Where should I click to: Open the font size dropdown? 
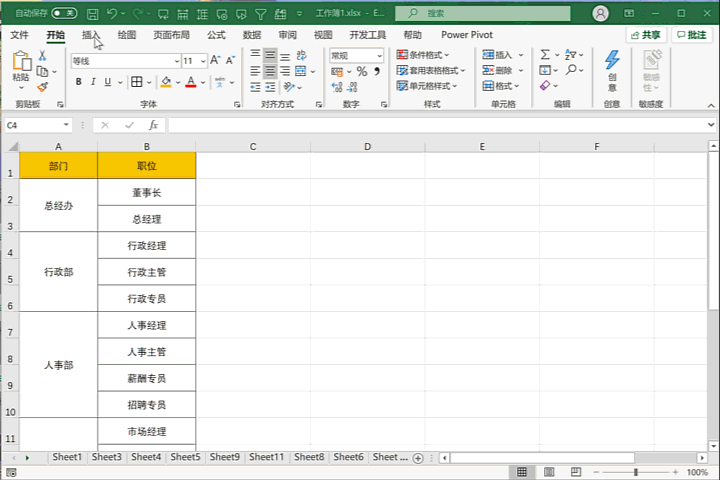[203, 61]
